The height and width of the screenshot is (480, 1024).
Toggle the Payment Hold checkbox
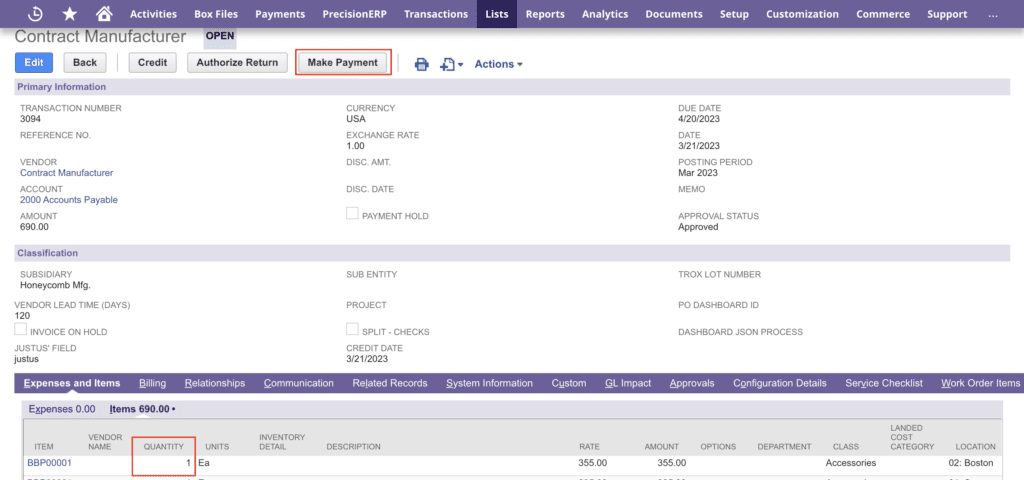[x=352, y=214]
